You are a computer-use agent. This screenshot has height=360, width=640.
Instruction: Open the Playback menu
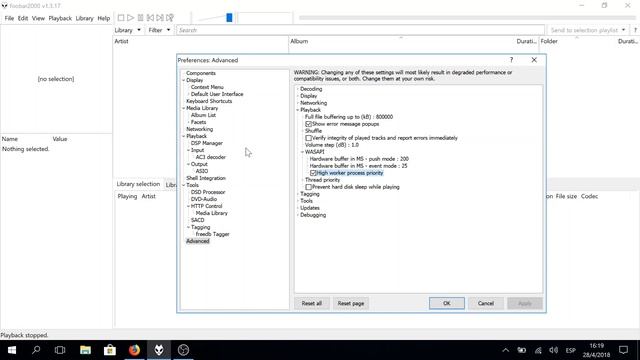60,18
